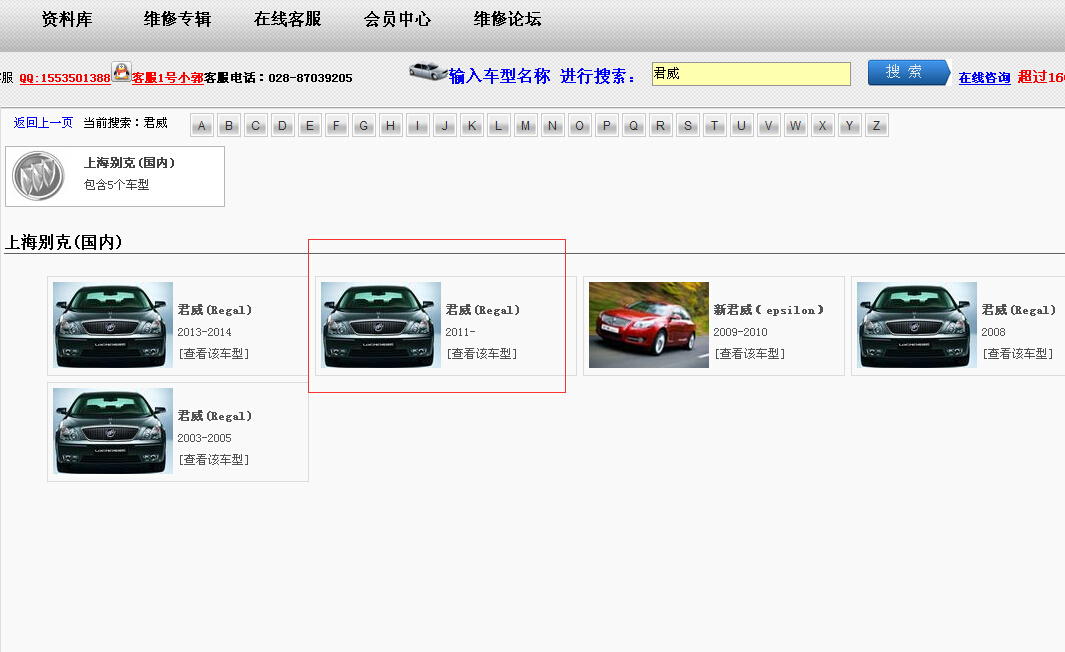The height and width of the screenshot is (652, 1065).
Task: Filter by letter E
Action: tap(310, 126)
